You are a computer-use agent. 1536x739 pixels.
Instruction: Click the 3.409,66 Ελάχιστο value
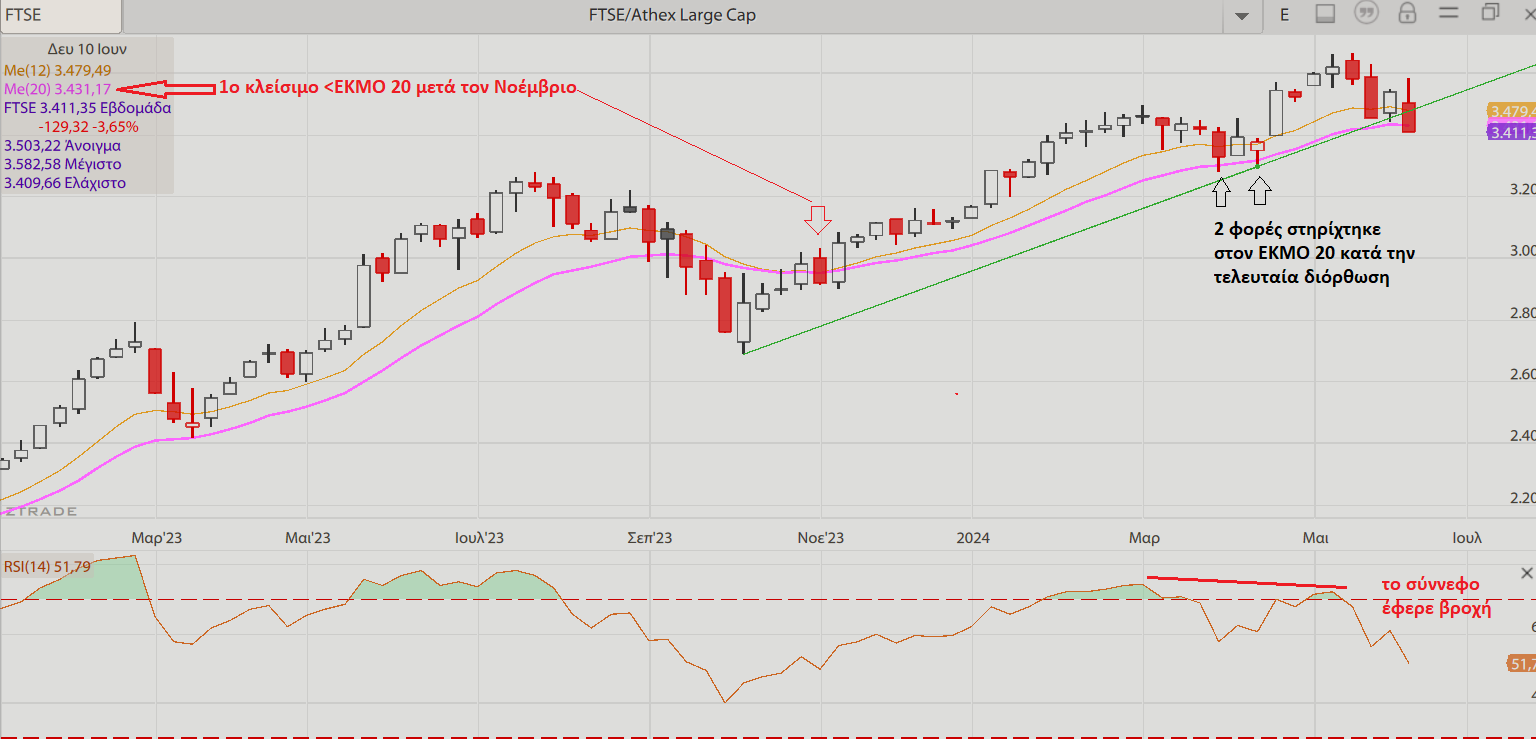pyautogui.click(x=65, y=183)
